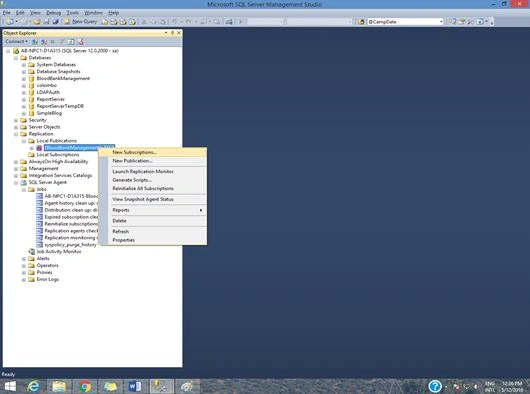
Task: Open Internet Explorer from the taskbar
Action: [33, 386]
